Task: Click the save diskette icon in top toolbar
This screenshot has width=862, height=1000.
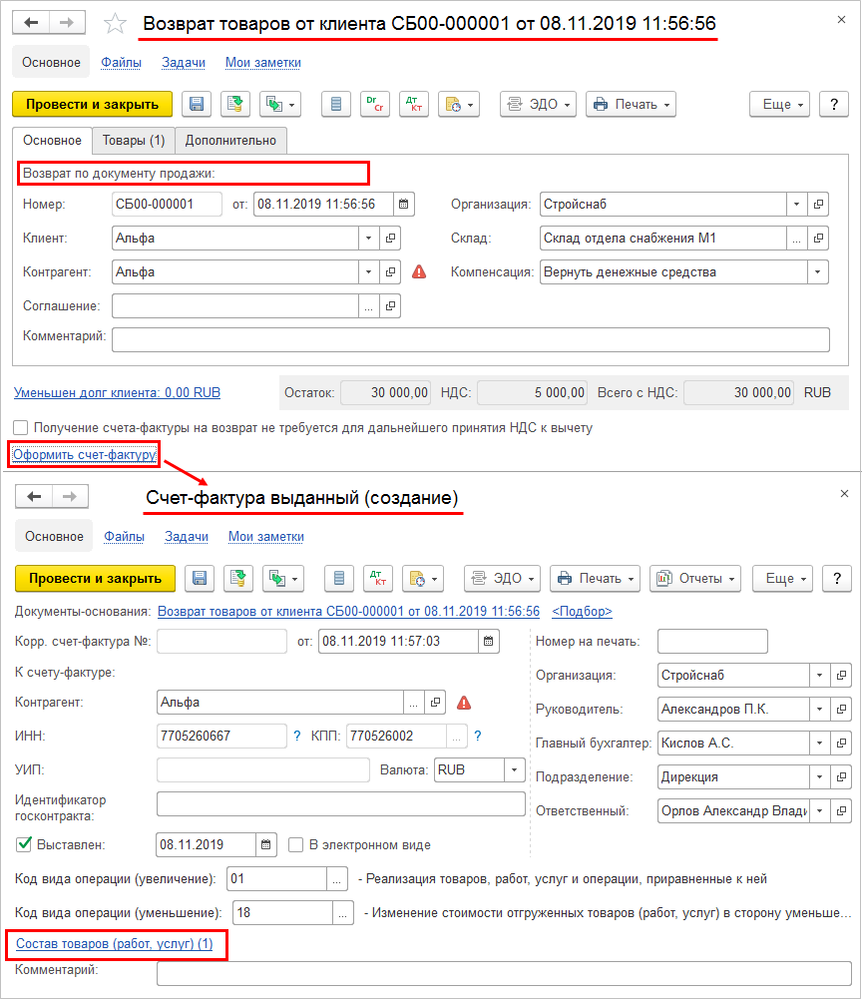Action: (196, 104)
